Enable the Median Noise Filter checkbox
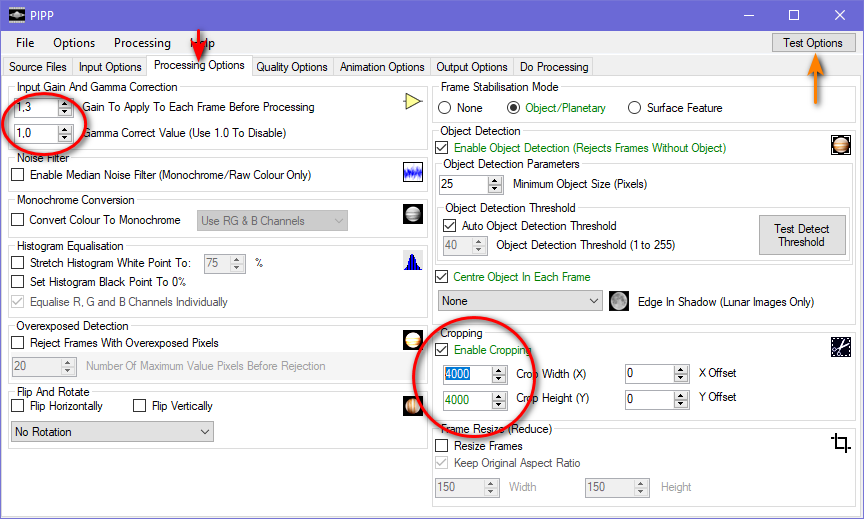 [x=18, y=174]
